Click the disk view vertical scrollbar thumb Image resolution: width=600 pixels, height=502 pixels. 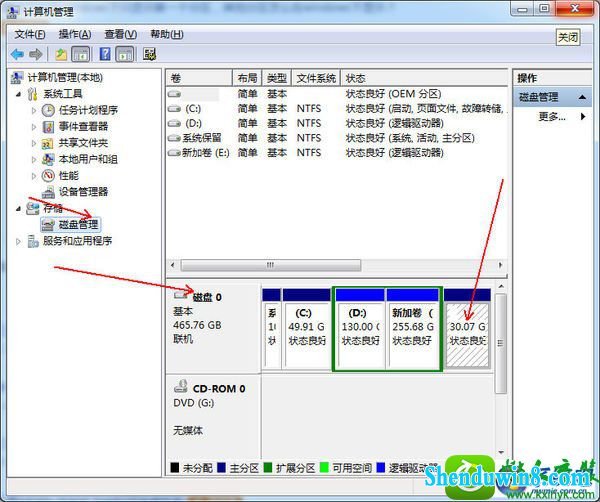501,343
